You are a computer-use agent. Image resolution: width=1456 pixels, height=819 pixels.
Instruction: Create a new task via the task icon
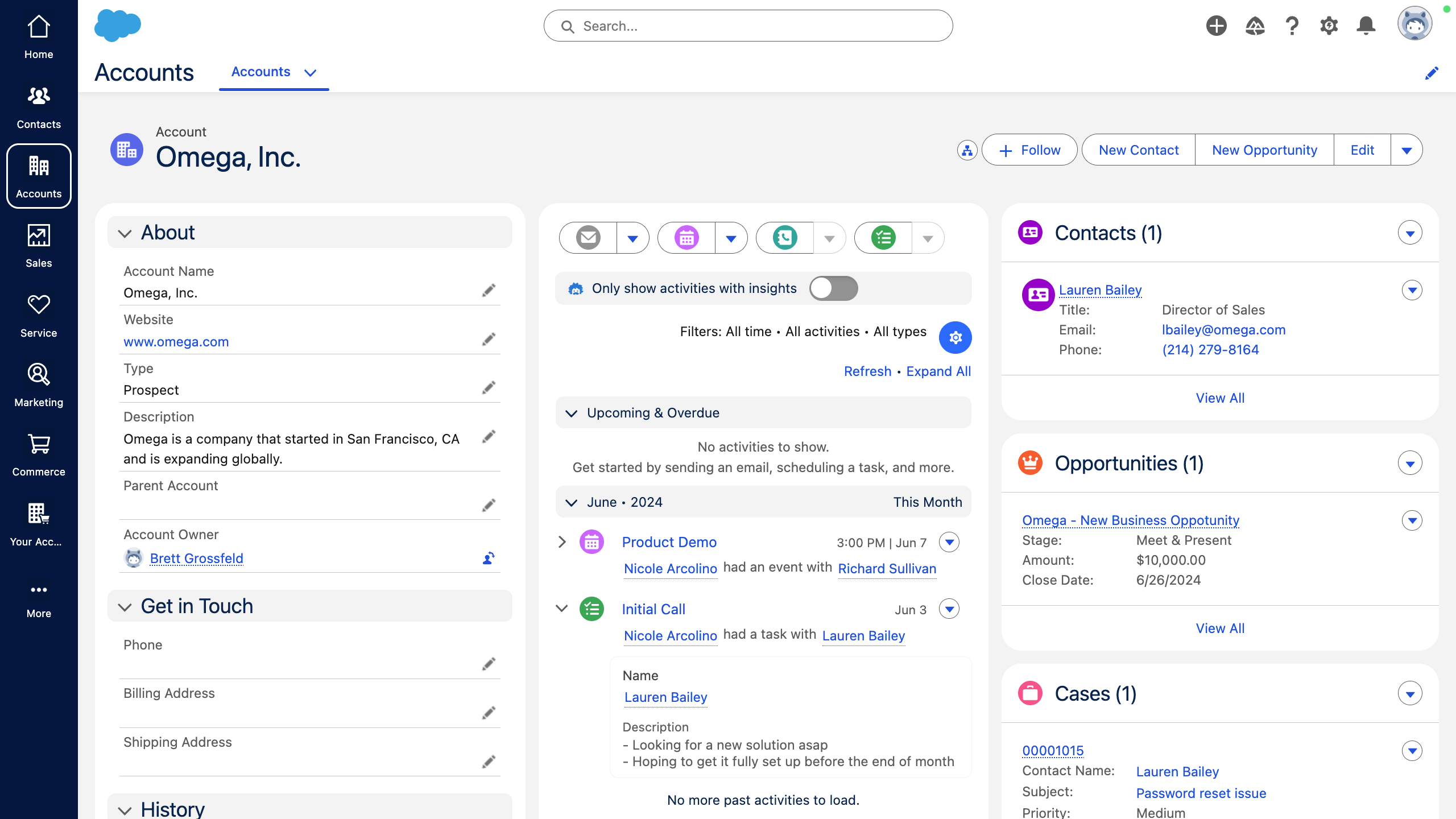coord(882,238)
